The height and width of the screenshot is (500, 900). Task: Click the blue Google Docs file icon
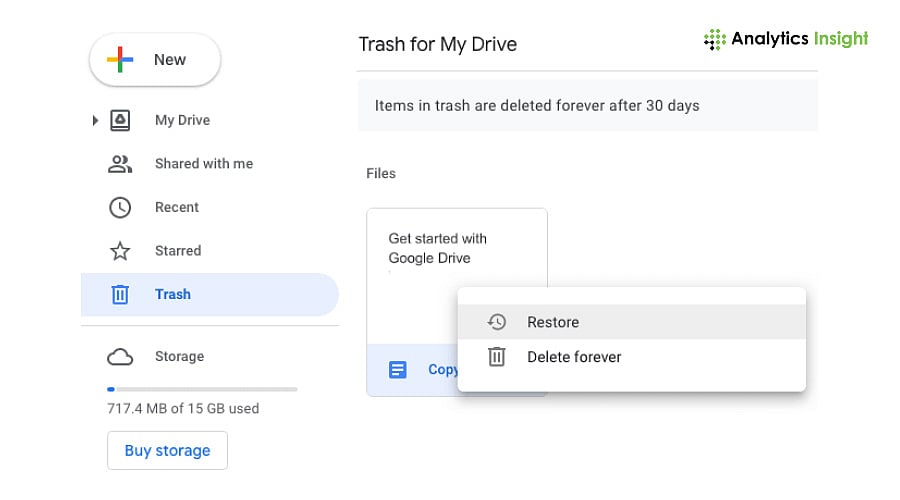[398, 370]
